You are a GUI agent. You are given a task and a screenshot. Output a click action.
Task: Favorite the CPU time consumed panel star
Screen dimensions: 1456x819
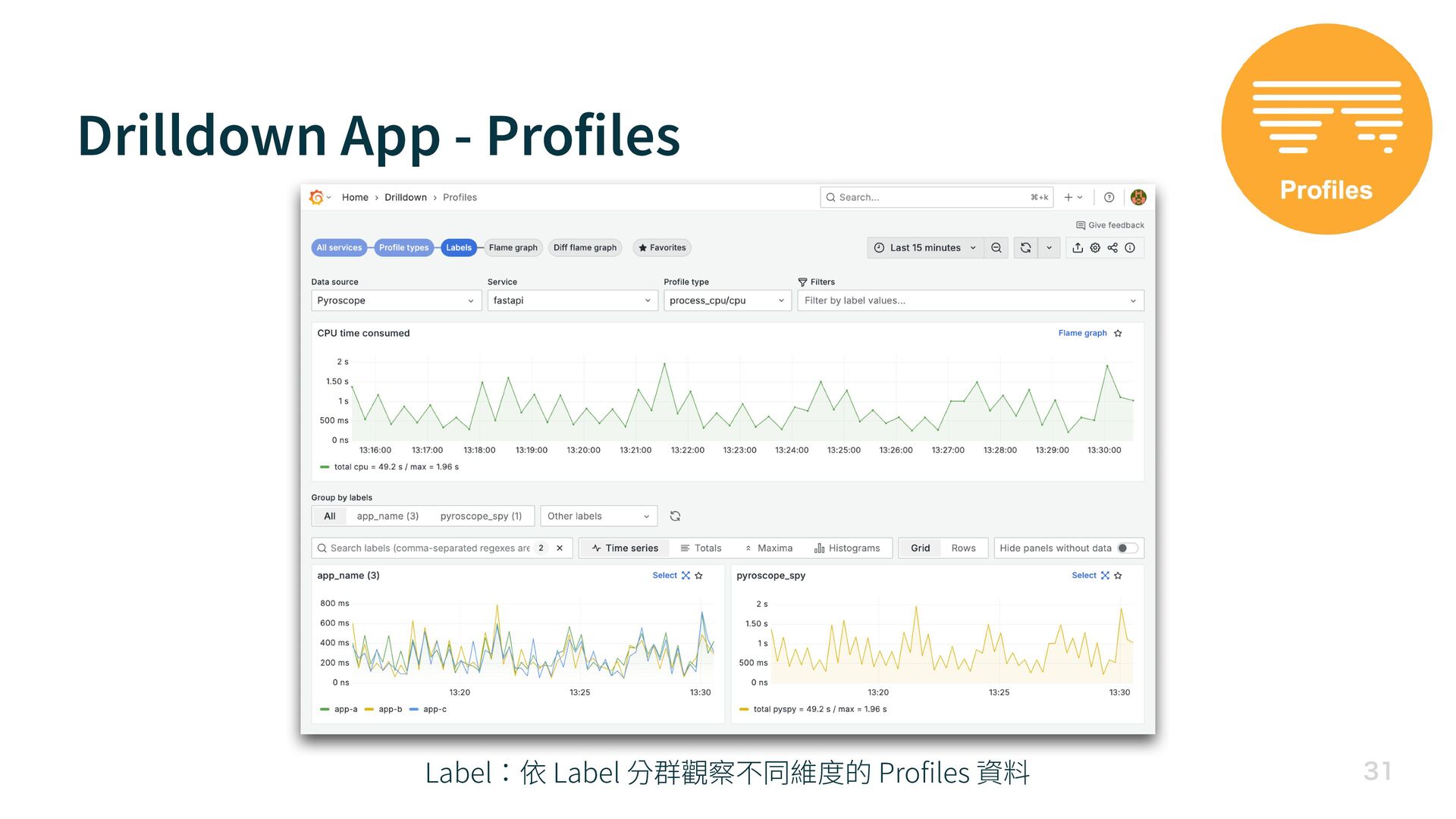(x=1118, y=334)
